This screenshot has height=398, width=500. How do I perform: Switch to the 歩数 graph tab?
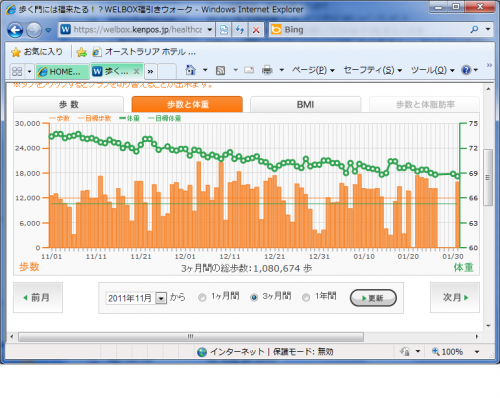tap(68, 105)
